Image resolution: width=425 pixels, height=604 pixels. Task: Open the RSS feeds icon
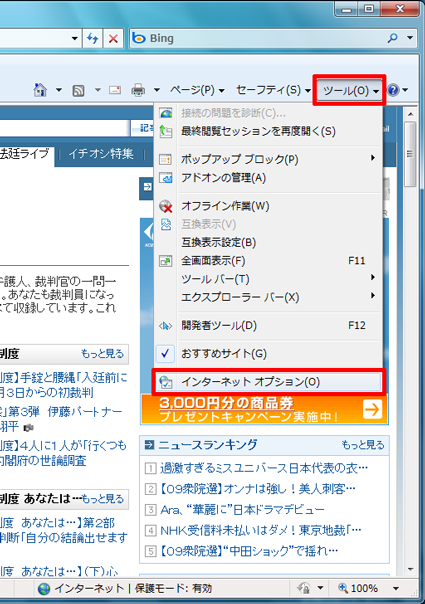pos(78,91)
